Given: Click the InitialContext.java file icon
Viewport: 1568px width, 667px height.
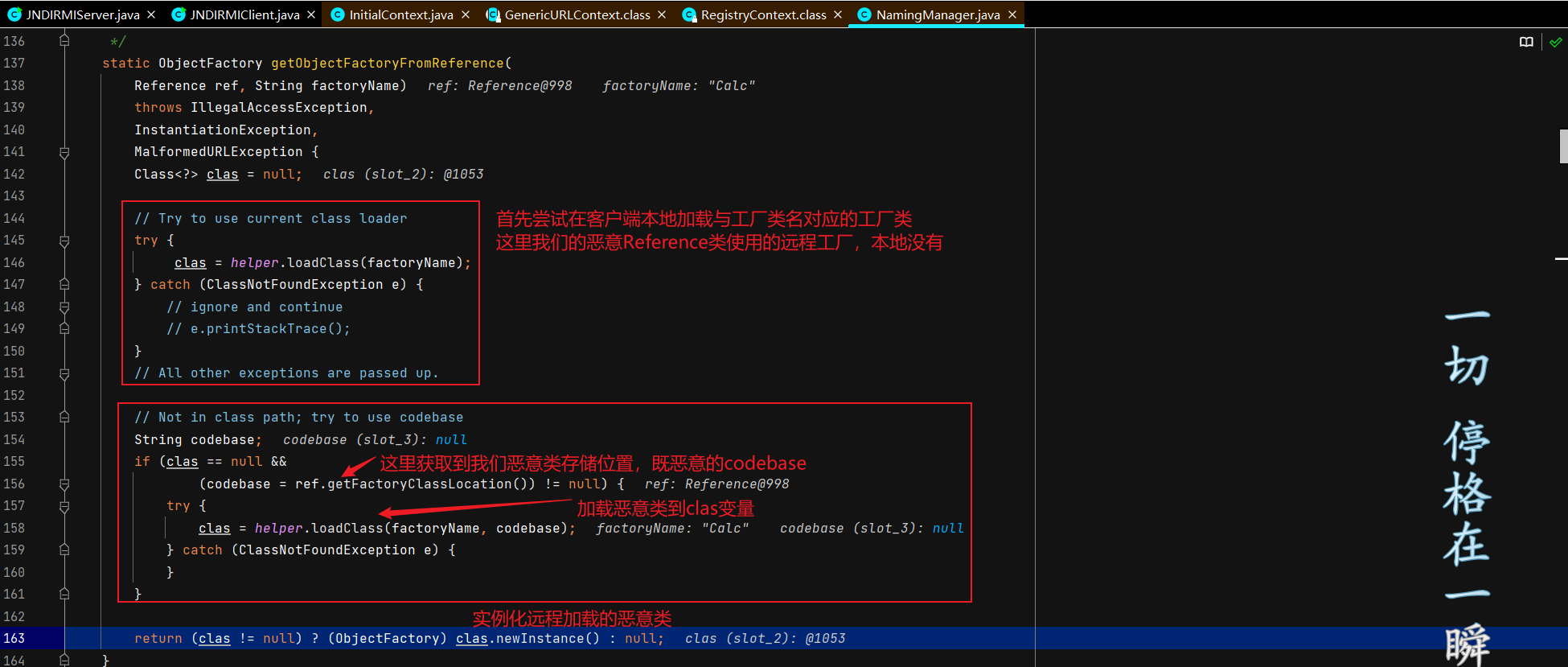Looking at the screenshot, I should click(x=337, y=14).
